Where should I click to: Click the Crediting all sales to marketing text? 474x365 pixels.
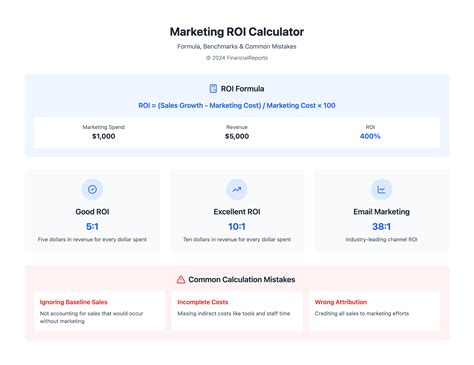point(362,313)
